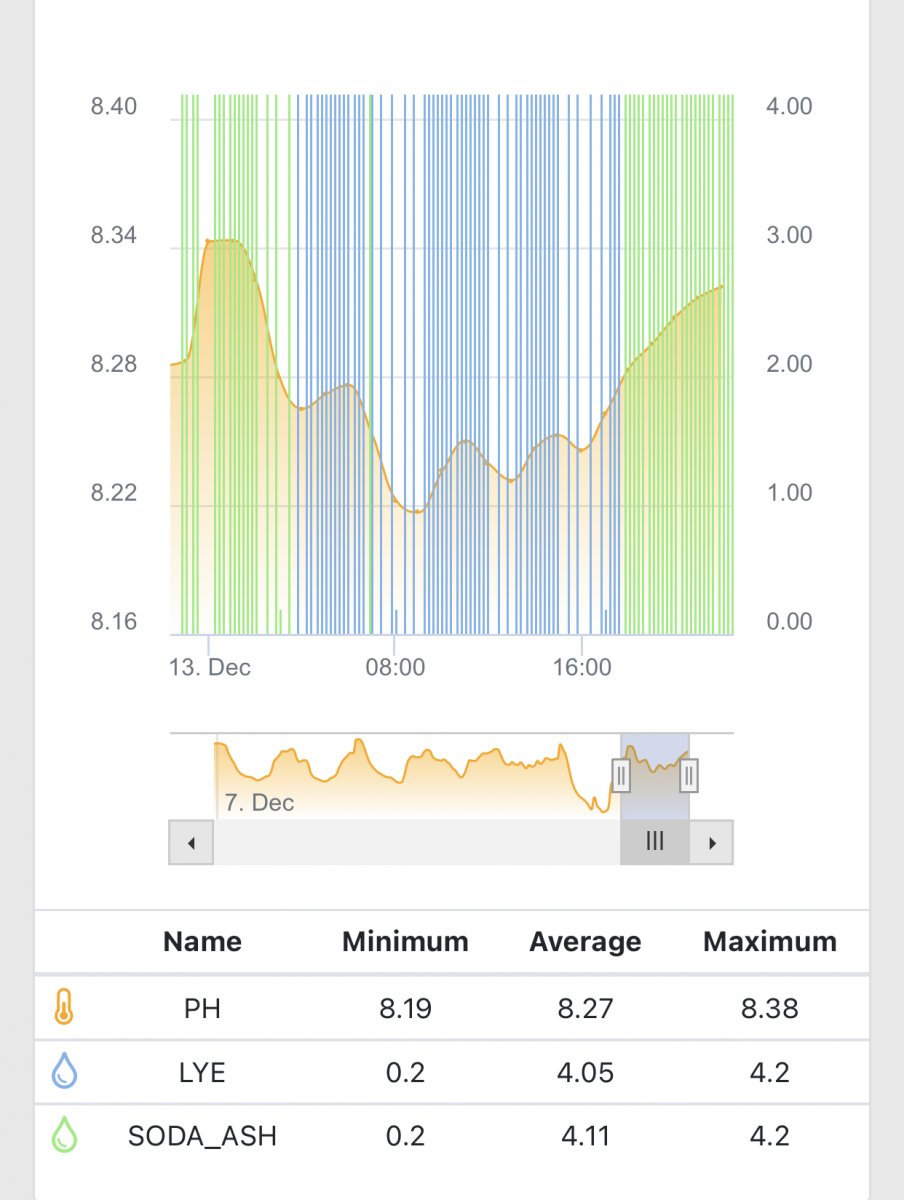The height and width of the screenshot is (1200, 904).
Task: Click the empty scrollbar track left of thumb
Action: 415,842
